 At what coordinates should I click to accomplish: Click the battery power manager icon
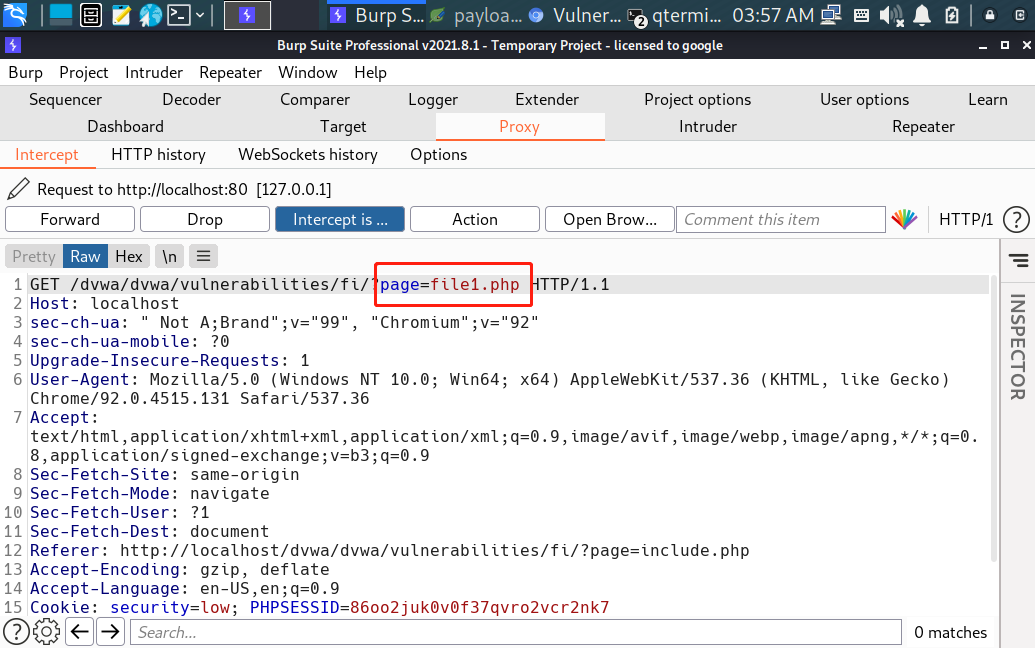coord(952,15)
